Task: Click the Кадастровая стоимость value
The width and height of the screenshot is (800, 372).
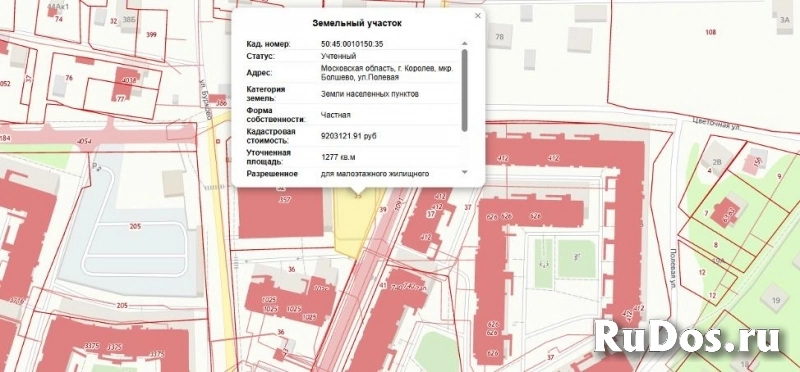Action: [x=352, y=136]
